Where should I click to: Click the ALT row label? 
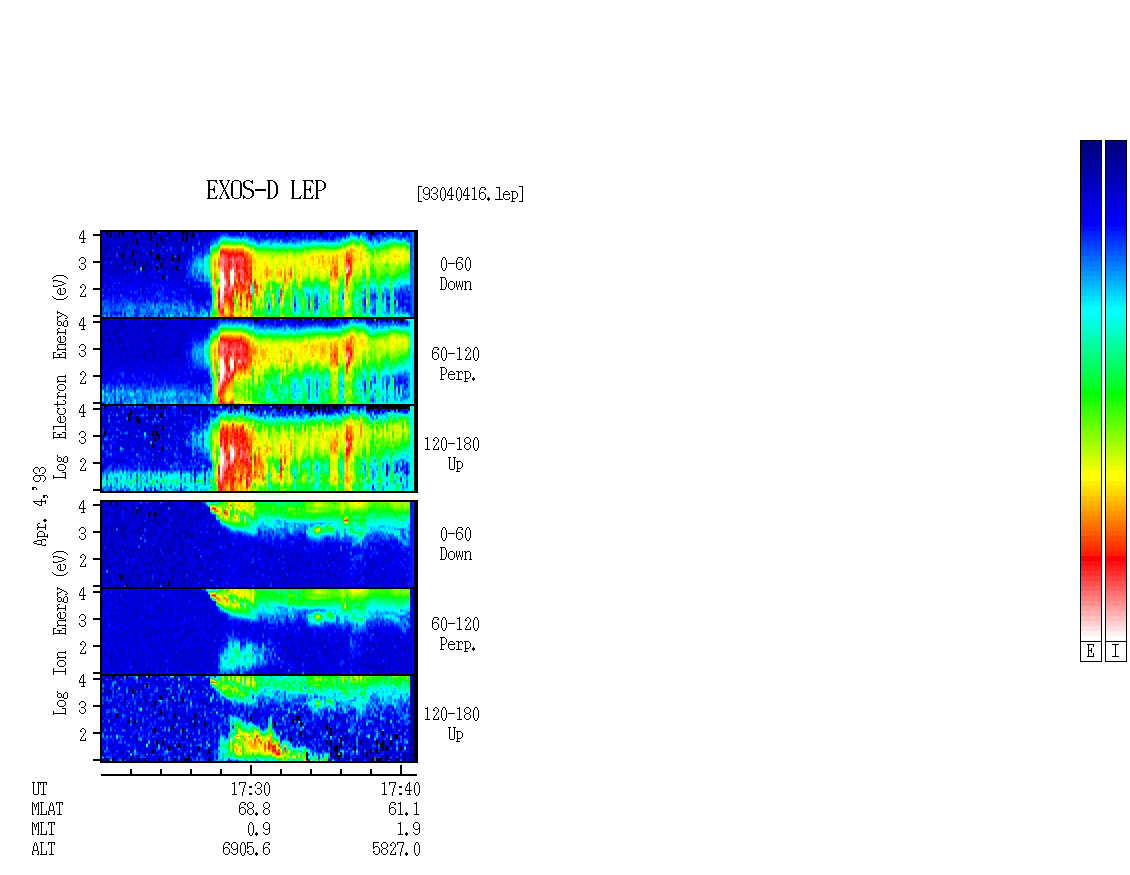tap(43, 849)
